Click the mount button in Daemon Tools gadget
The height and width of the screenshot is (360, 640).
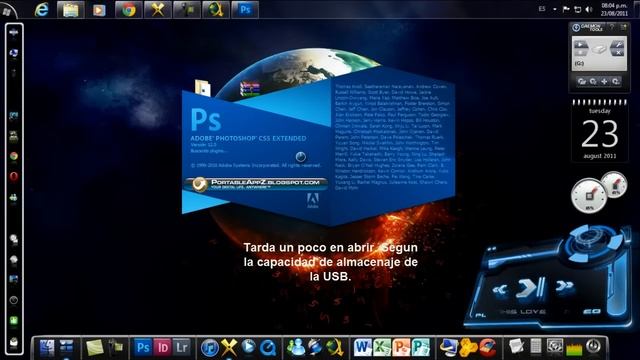580,44
